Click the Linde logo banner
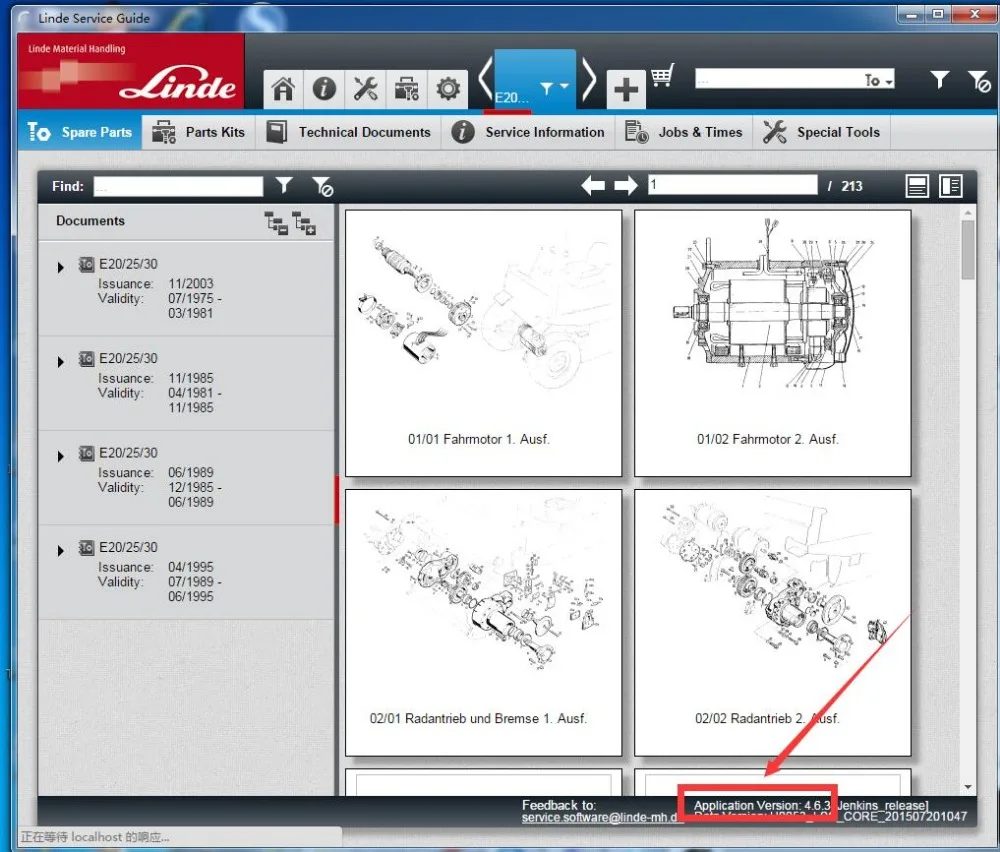This screenshot has height=852, width=1000. [131, 71]
